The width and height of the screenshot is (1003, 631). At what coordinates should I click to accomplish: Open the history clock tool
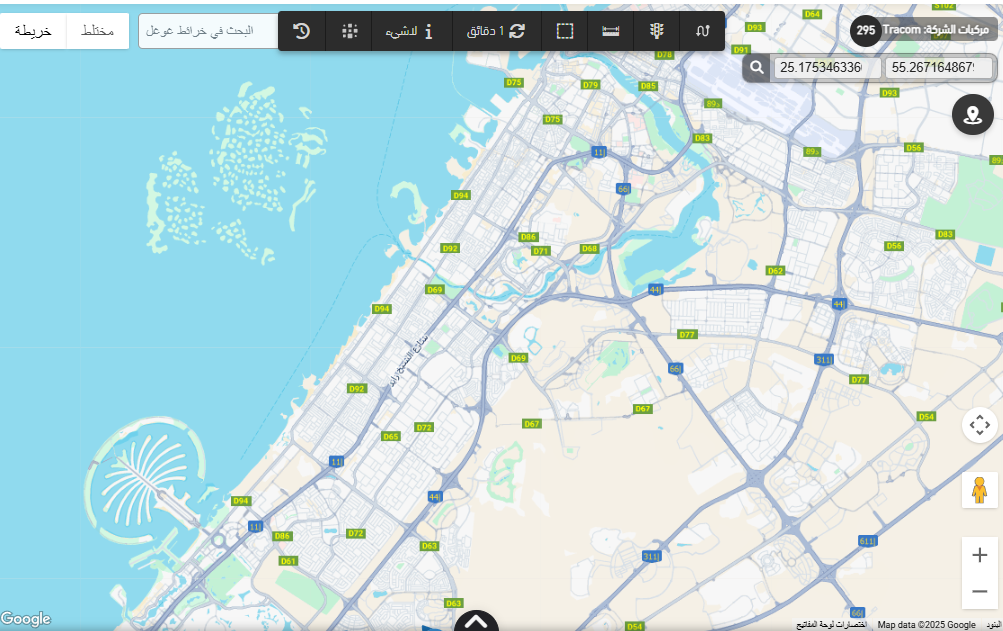tap(301, 31)
